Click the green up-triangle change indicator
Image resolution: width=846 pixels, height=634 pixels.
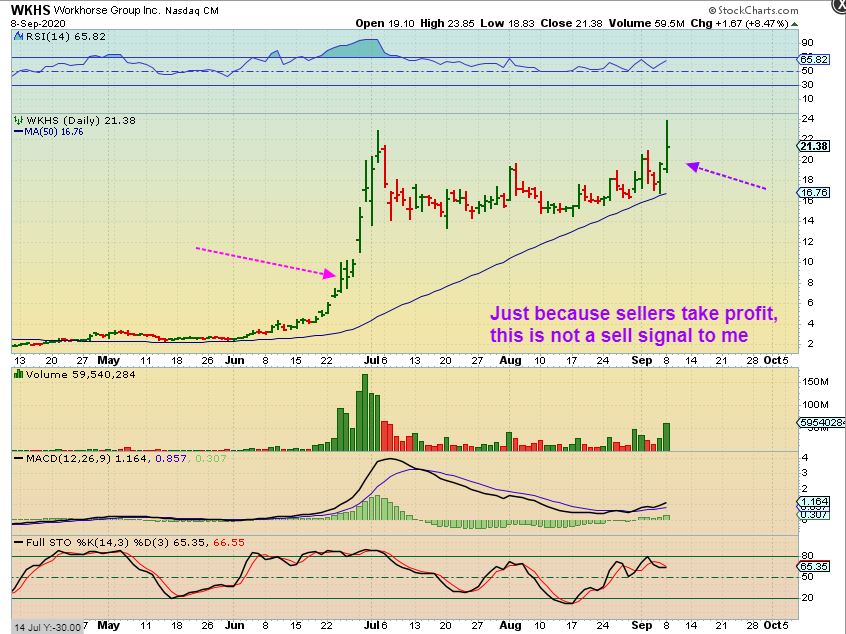794,24
